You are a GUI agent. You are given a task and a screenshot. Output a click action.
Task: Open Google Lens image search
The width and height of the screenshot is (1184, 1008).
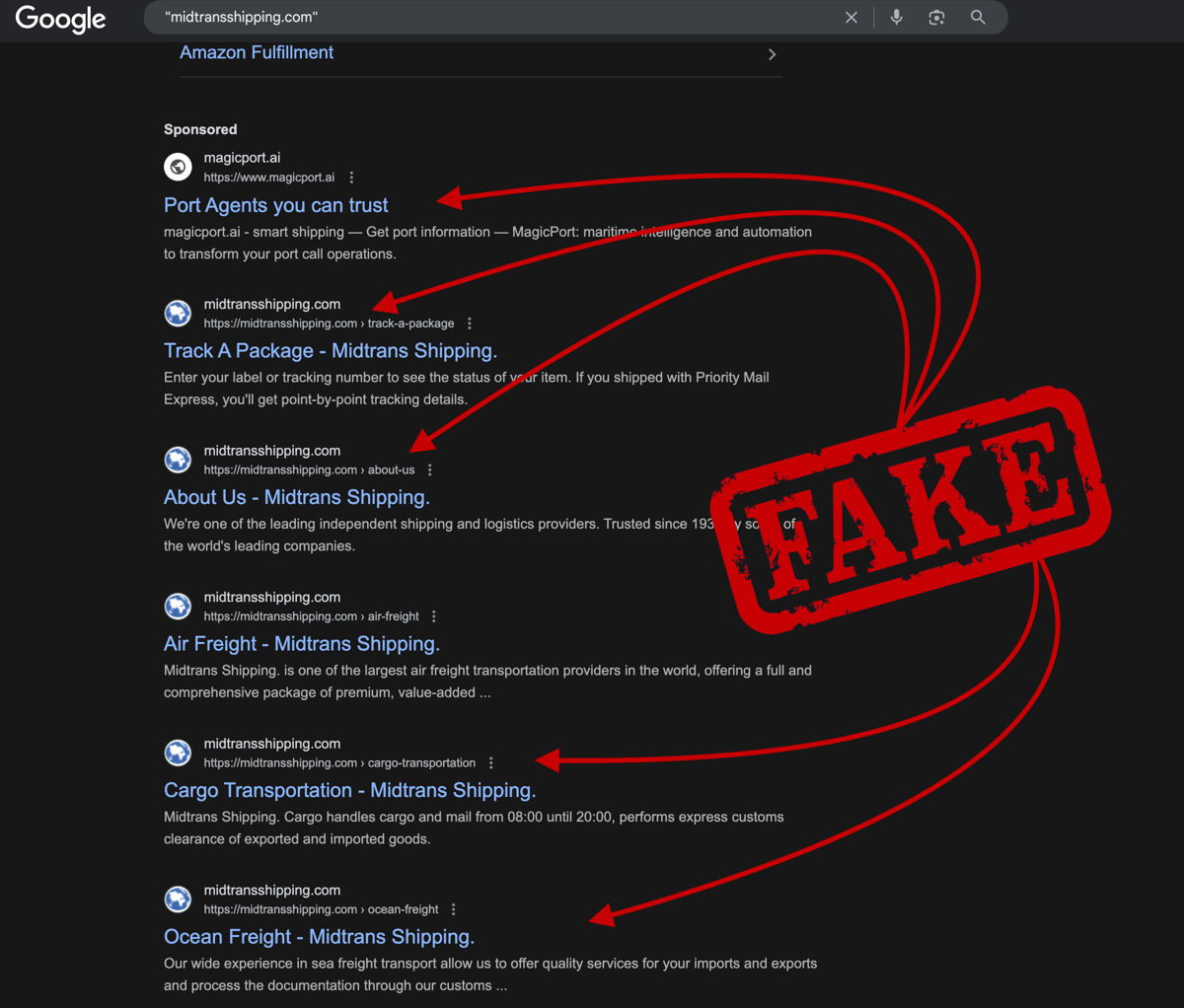coord(936,18)
